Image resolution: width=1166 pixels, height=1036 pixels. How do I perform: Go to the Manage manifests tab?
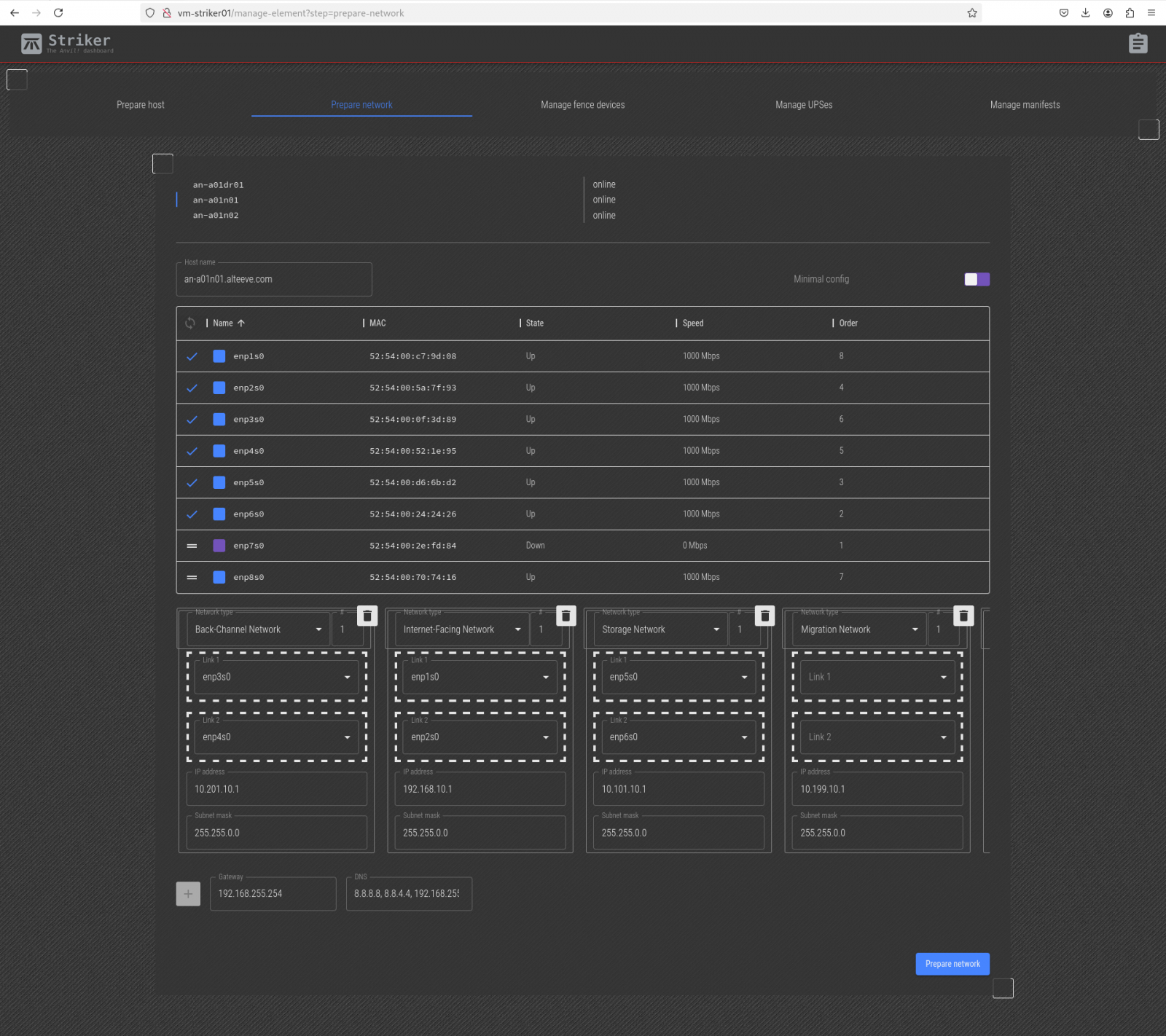click(1024, 105)
